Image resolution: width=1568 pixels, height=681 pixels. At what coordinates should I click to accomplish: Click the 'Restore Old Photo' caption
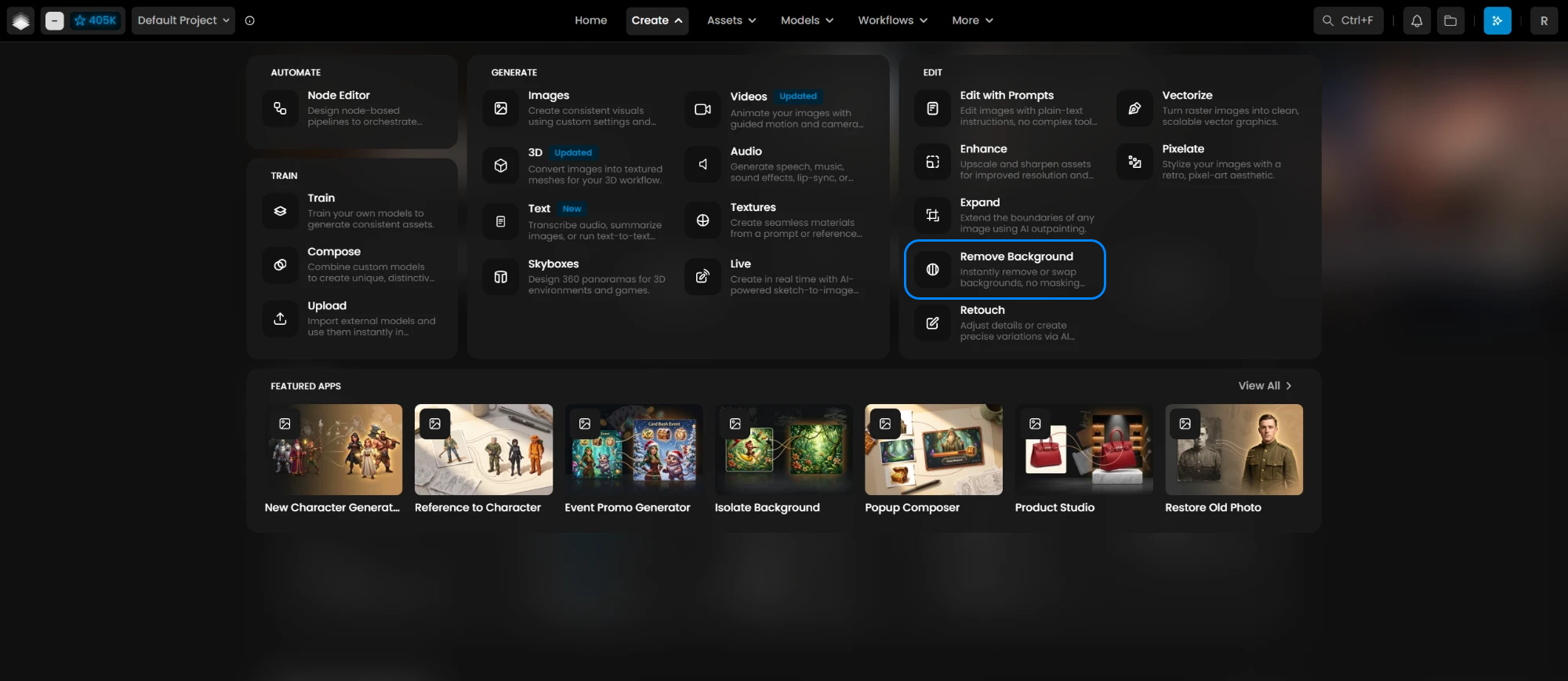[x=1213, y=508]
